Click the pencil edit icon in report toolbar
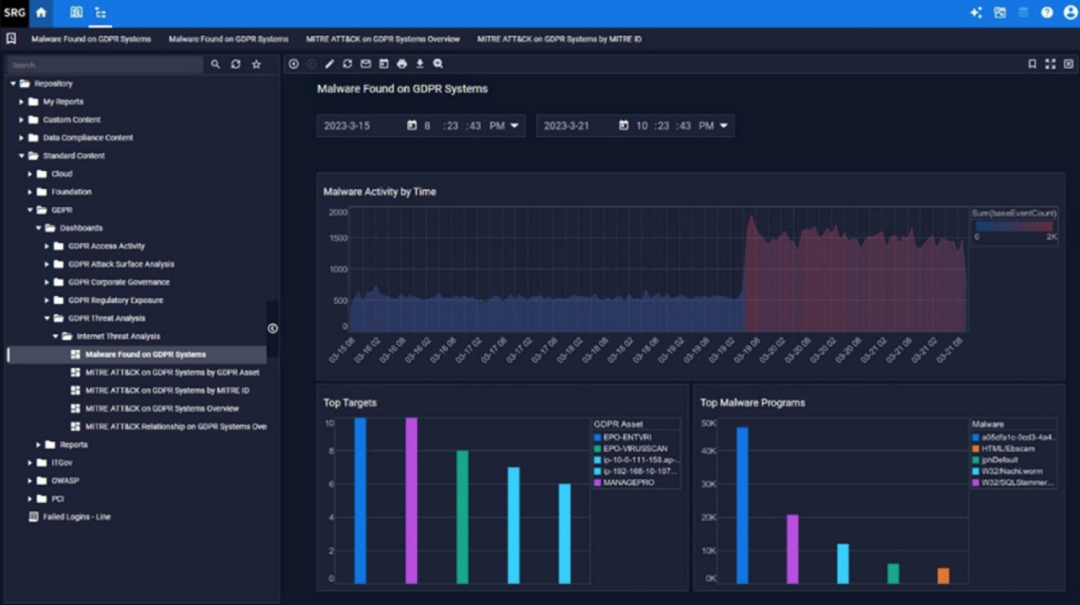This screenshot has width=1080, height=605. (x=329, y=64)
